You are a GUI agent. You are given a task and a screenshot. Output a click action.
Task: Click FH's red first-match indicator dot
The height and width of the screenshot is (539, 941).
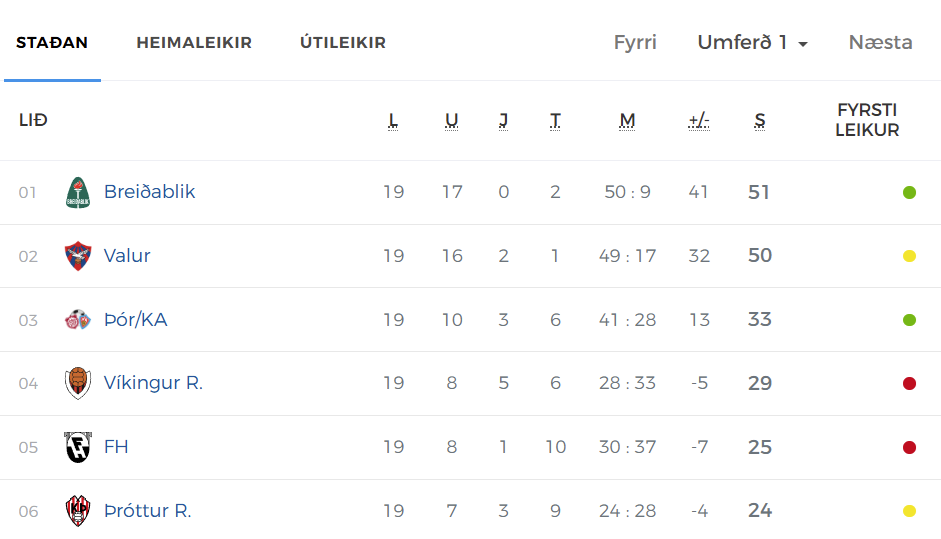[909, 448]
